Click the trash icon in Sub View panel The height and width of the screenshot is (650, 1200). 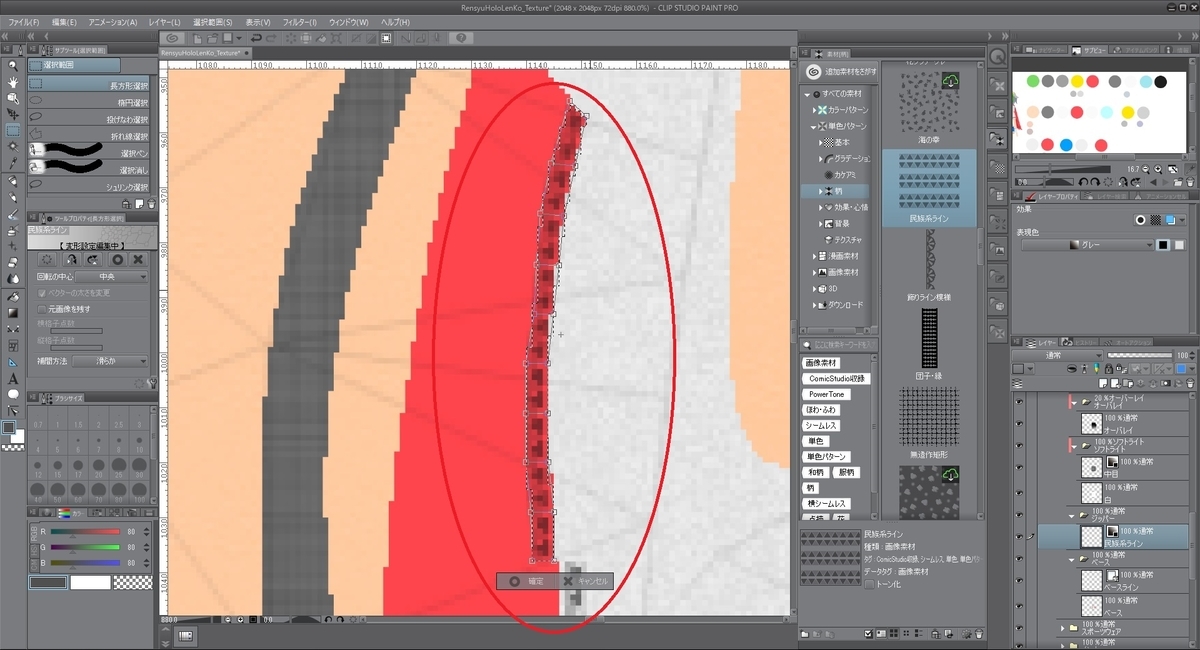coord(1188,182)
